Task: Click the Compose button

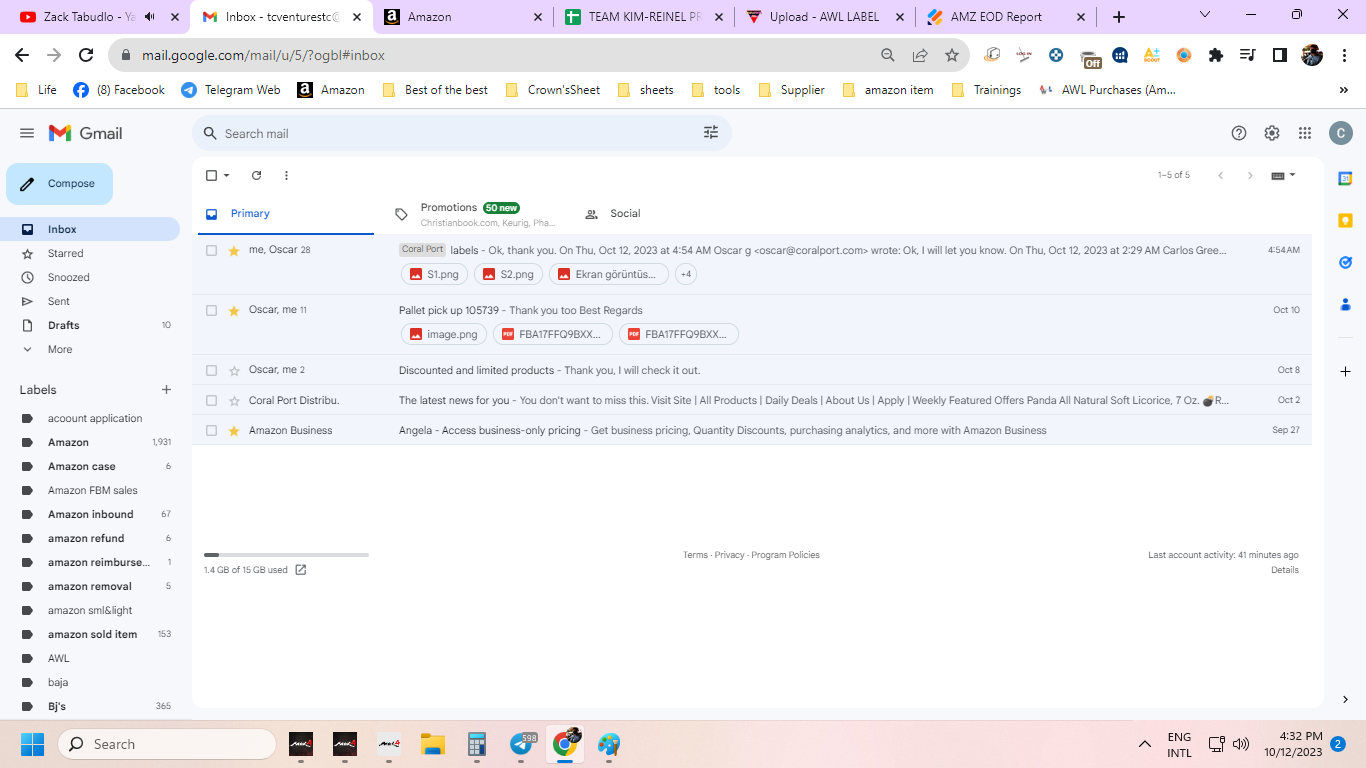Action: (59, 184)
